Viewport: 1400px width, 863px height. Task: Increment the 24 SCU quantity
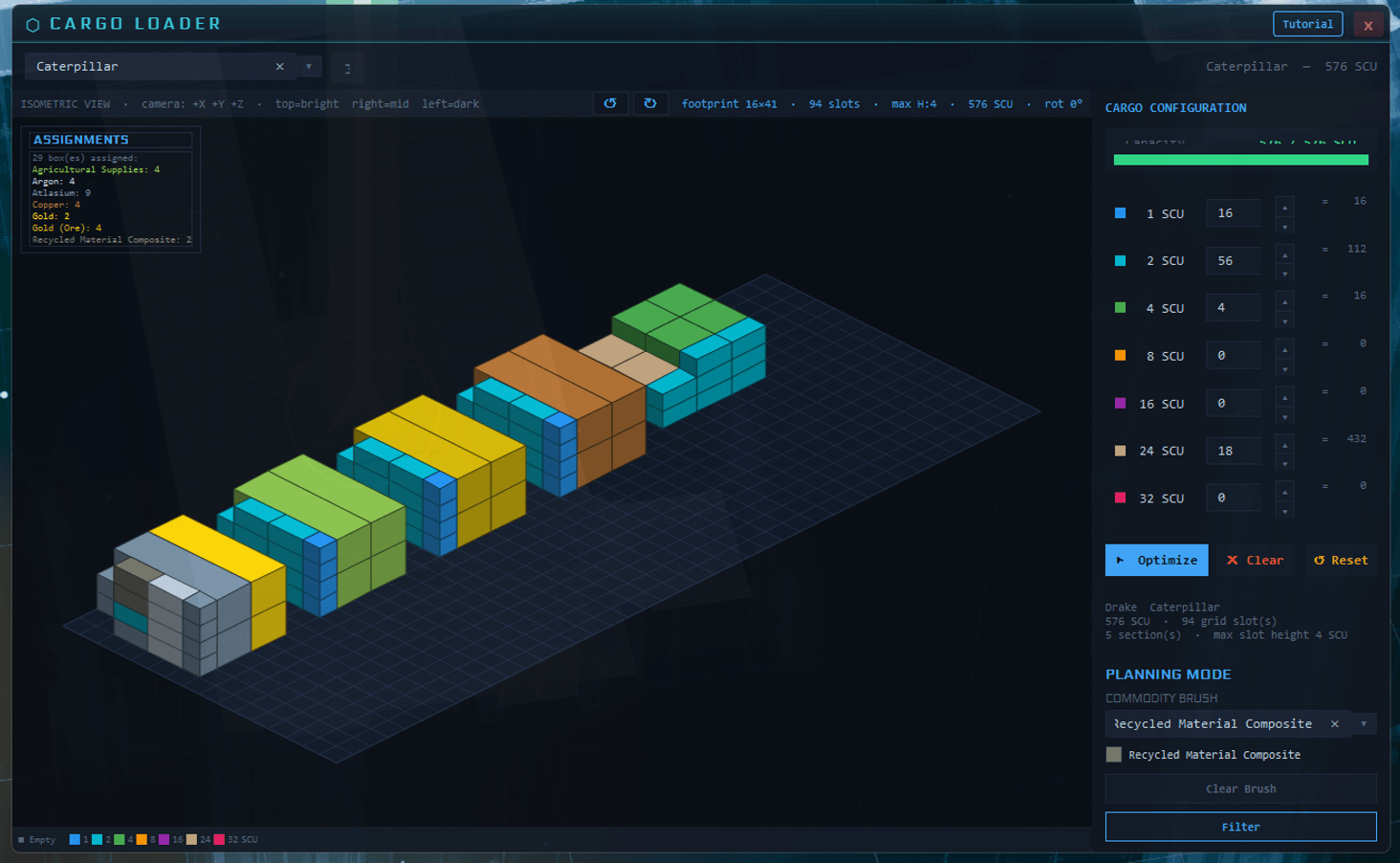click(x=1285, y=444)
